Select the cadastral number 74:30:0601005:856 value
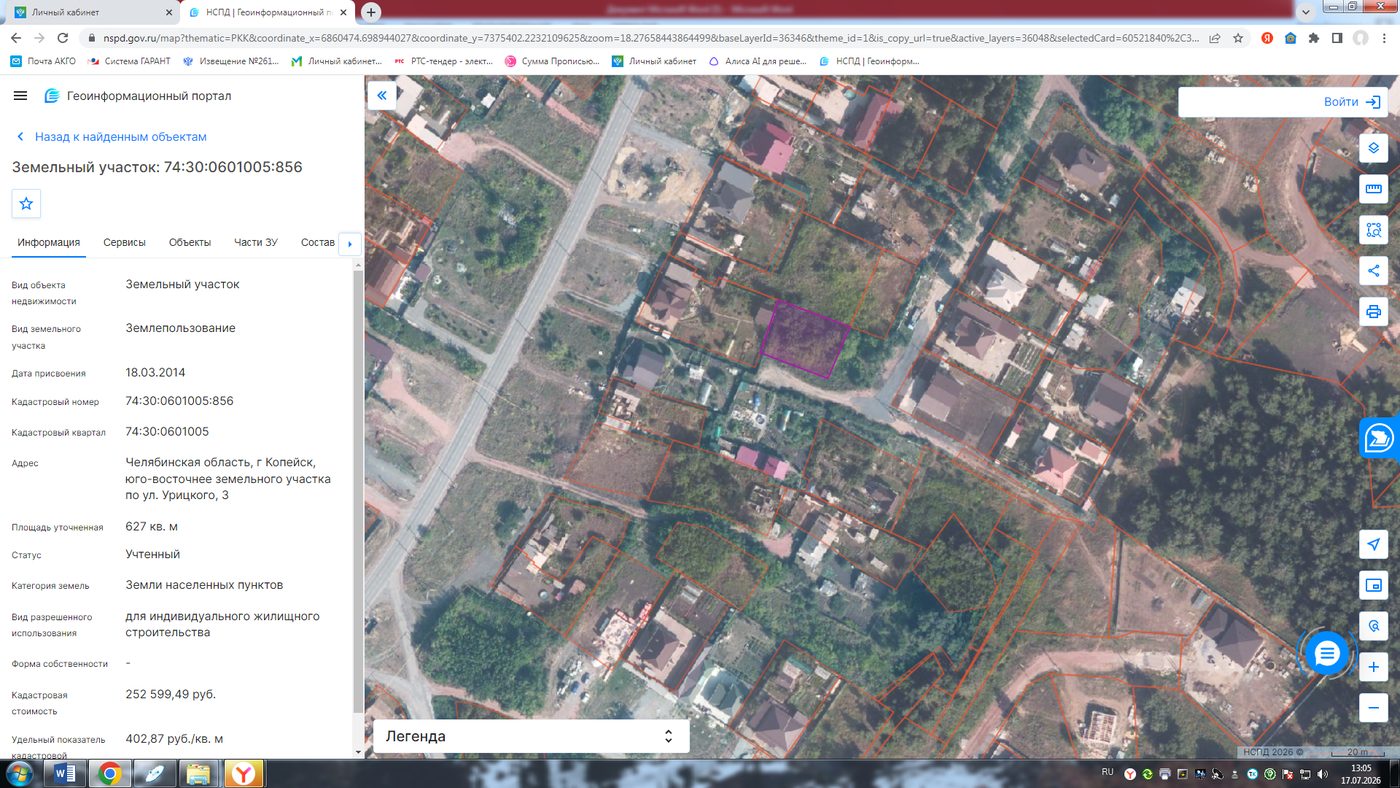1400x788 pixels. 179,401
